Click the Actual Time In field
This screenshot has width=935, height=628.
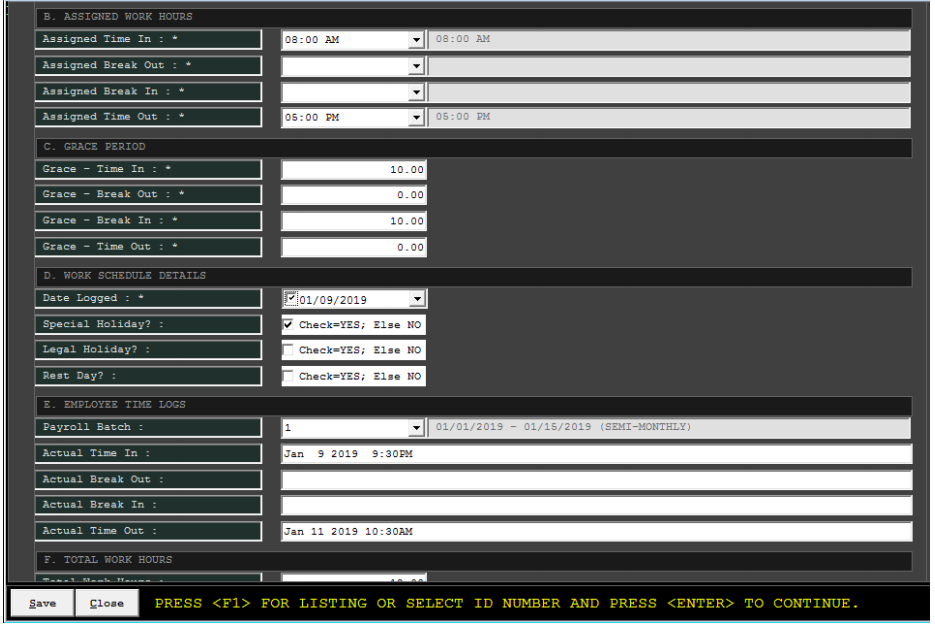(x=596, y=454)
